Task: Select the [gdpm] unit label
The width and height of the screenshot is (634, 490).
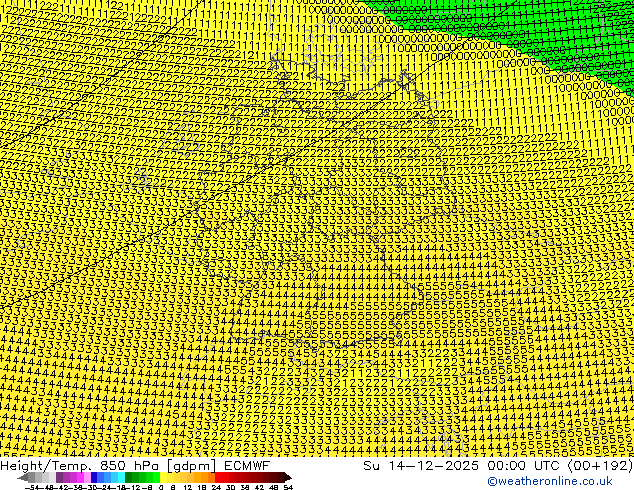Action: coord(192,466)
